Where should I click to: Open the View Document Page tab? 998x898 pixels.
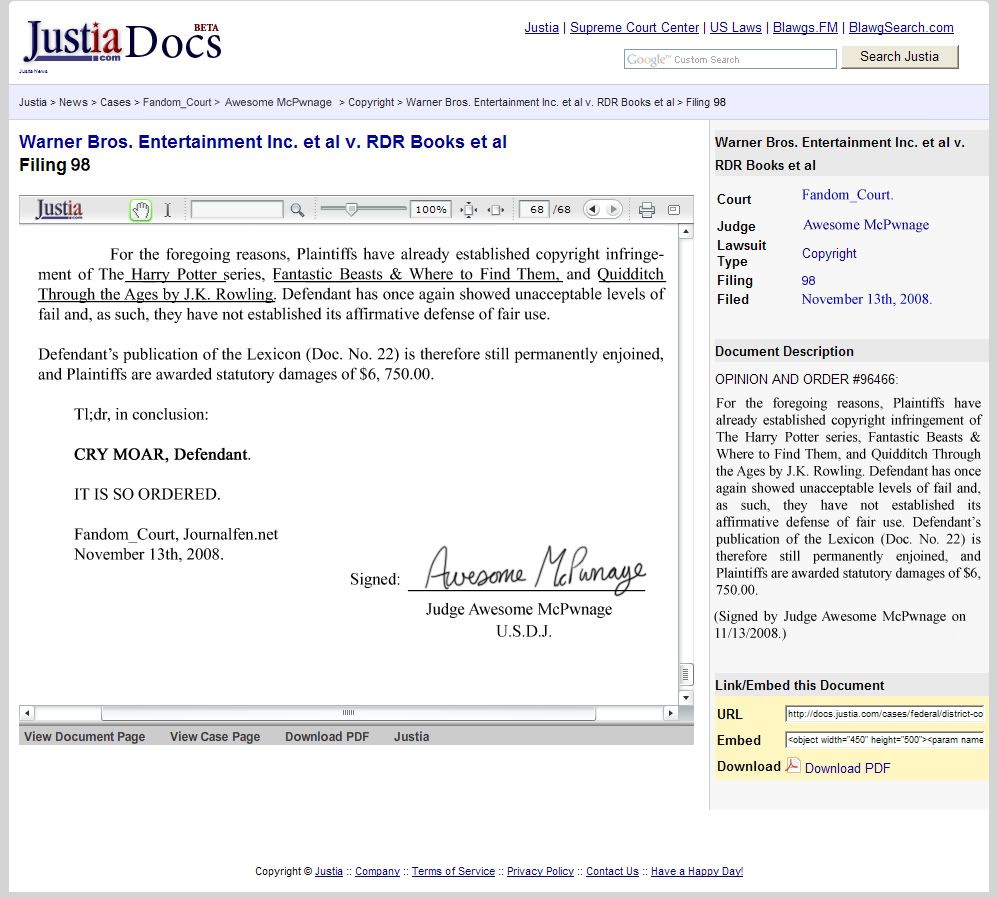point(85,737)
